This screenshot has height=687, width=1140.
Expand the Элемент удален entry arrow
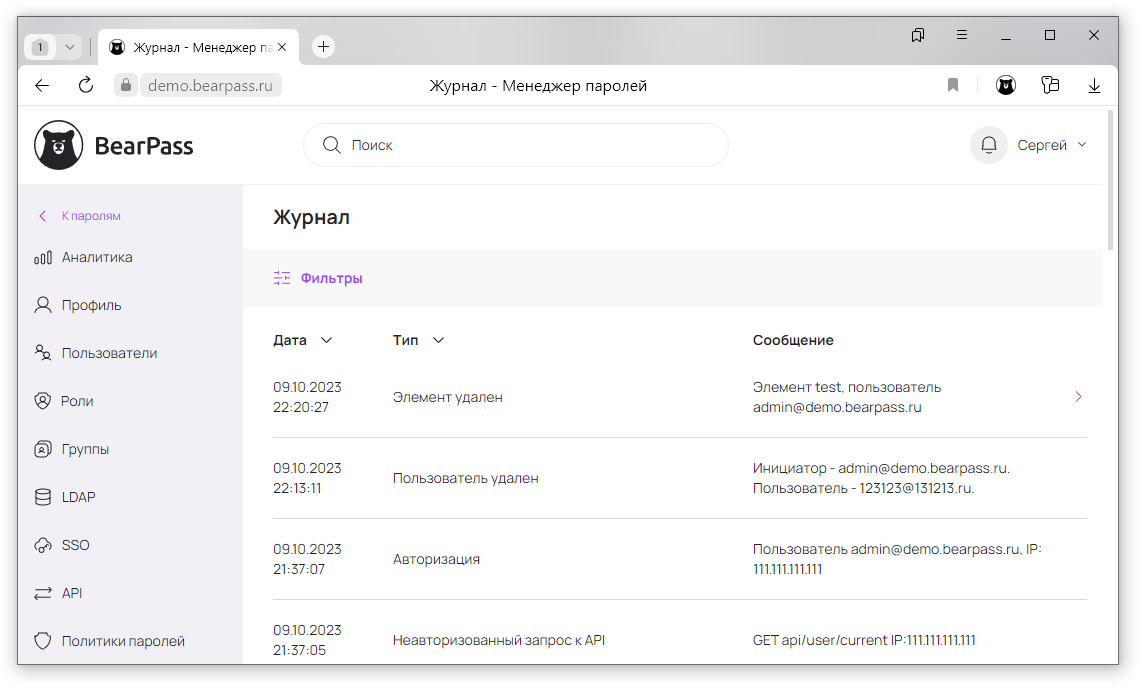(1078, 397)
